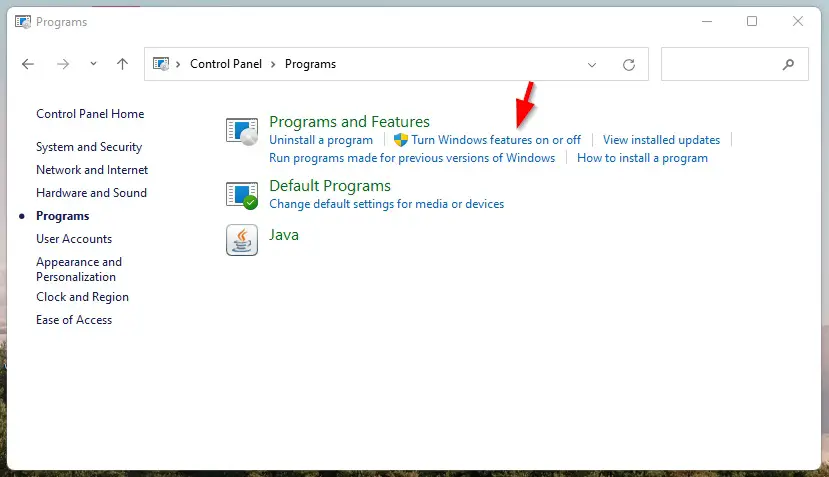Go back with the left arrow button
Image resolution: width=829 pixels, height=477 pixels.
(x=27, y=64)
